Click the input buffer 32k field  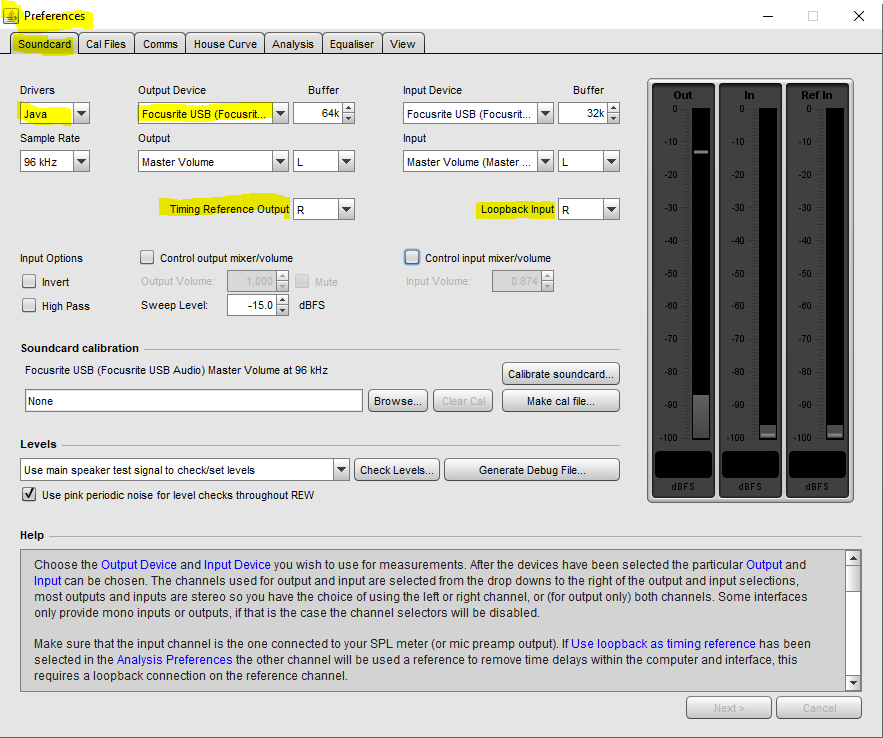583,114
